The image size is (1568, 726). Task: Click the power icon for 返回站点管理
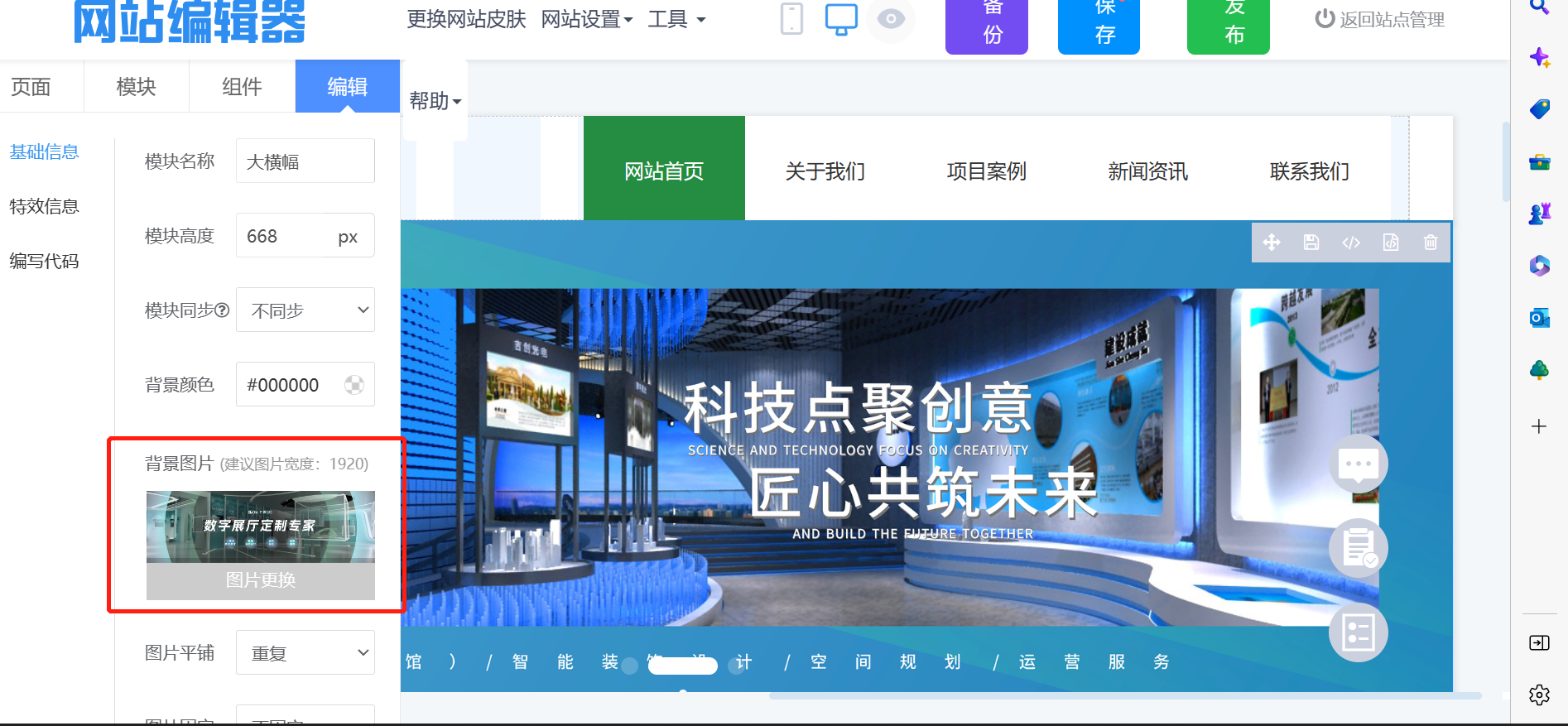tap(1325, 18)
